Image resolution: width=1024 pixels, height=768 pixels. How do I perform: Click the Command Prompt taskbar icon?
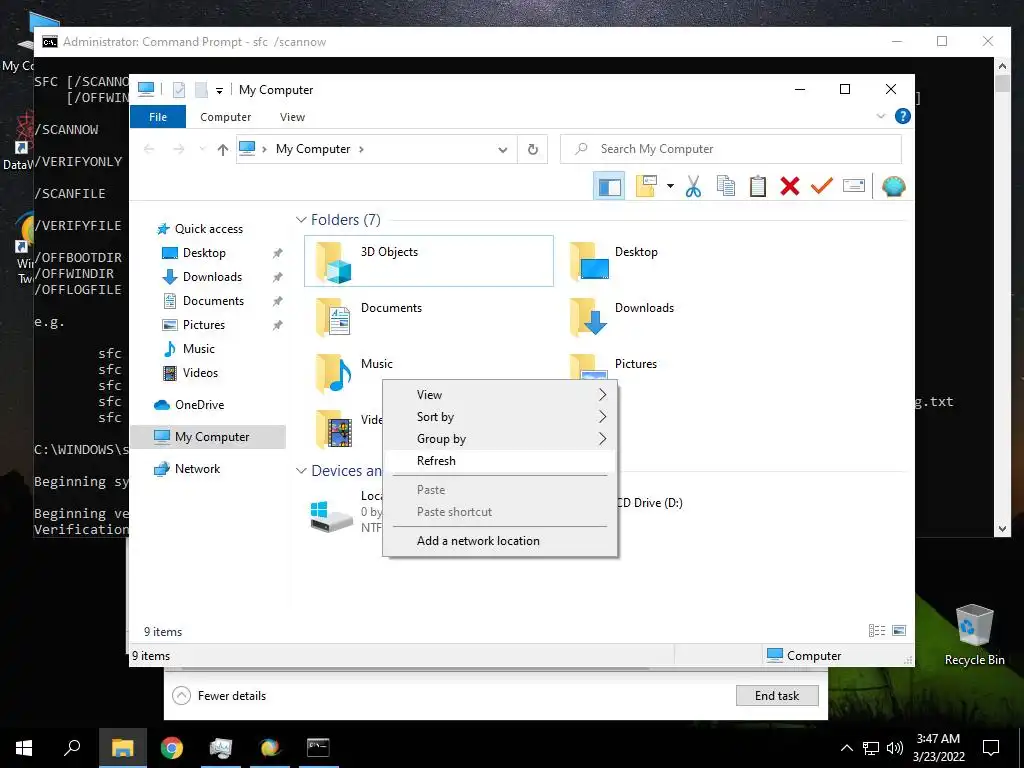[x=318, y=747]
